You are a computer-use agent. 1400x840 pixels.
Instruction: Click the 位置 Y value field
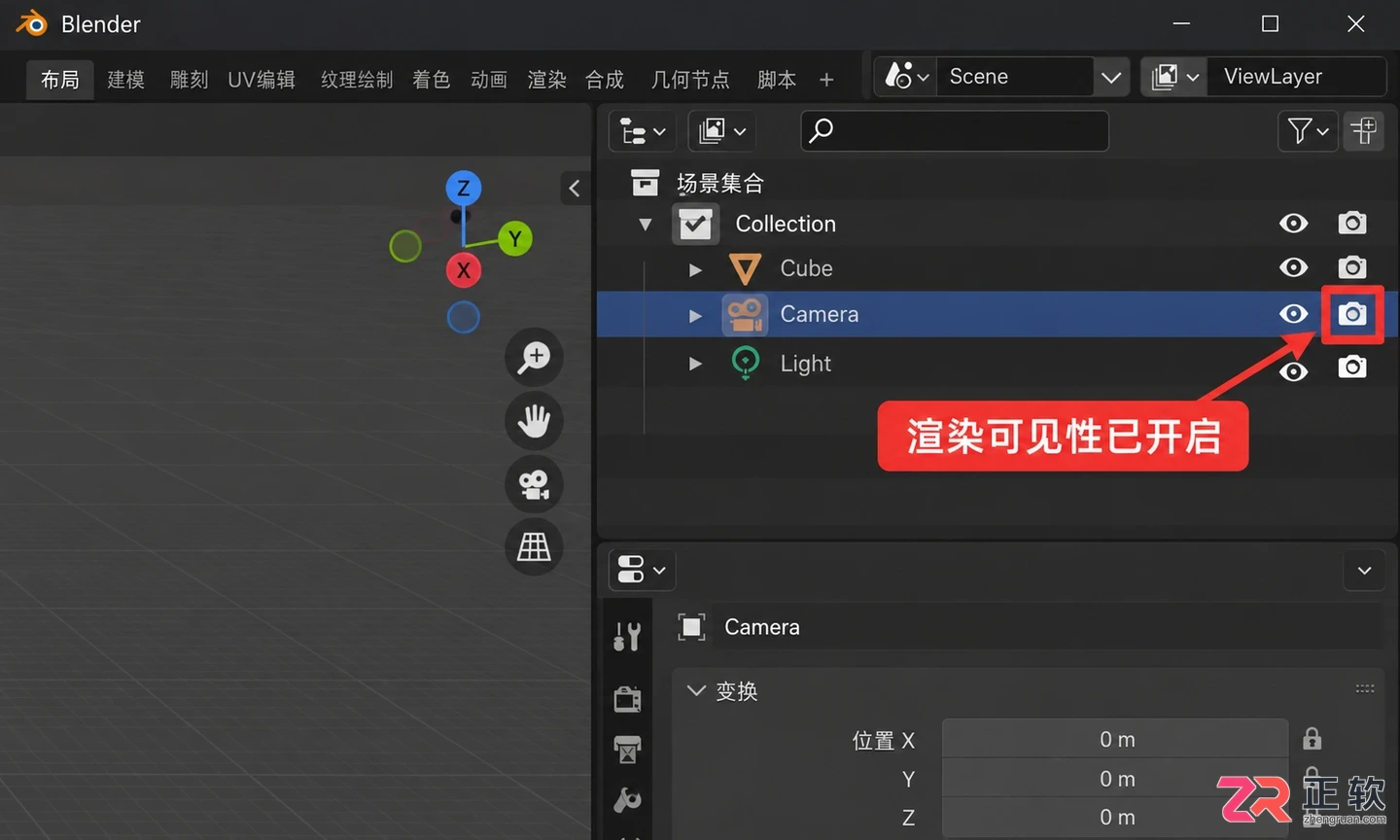pos(1116,779)
